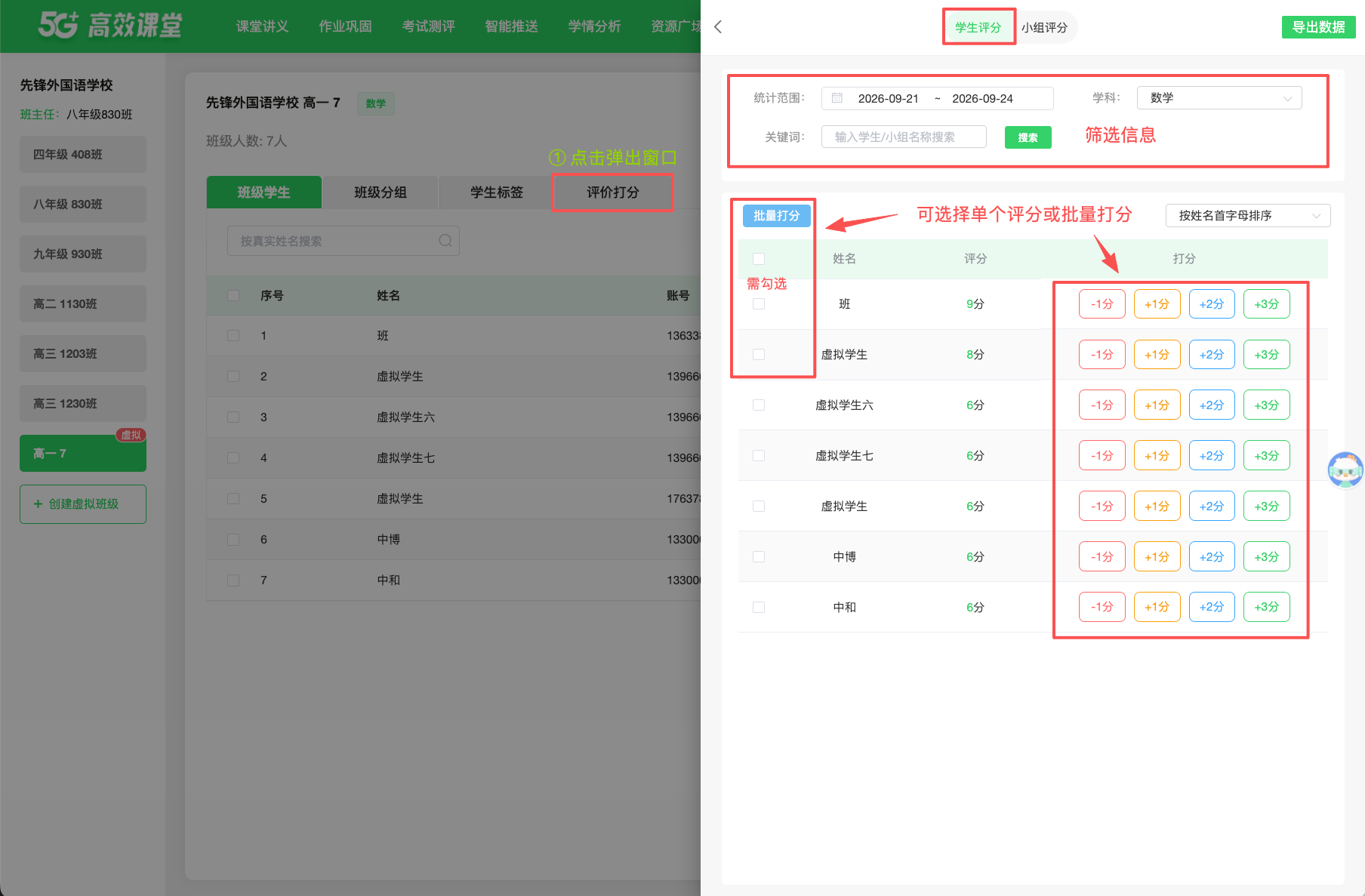Click the 导出数据 export button
This screenshot has width=1365, height=896.
coord(1318,27)
